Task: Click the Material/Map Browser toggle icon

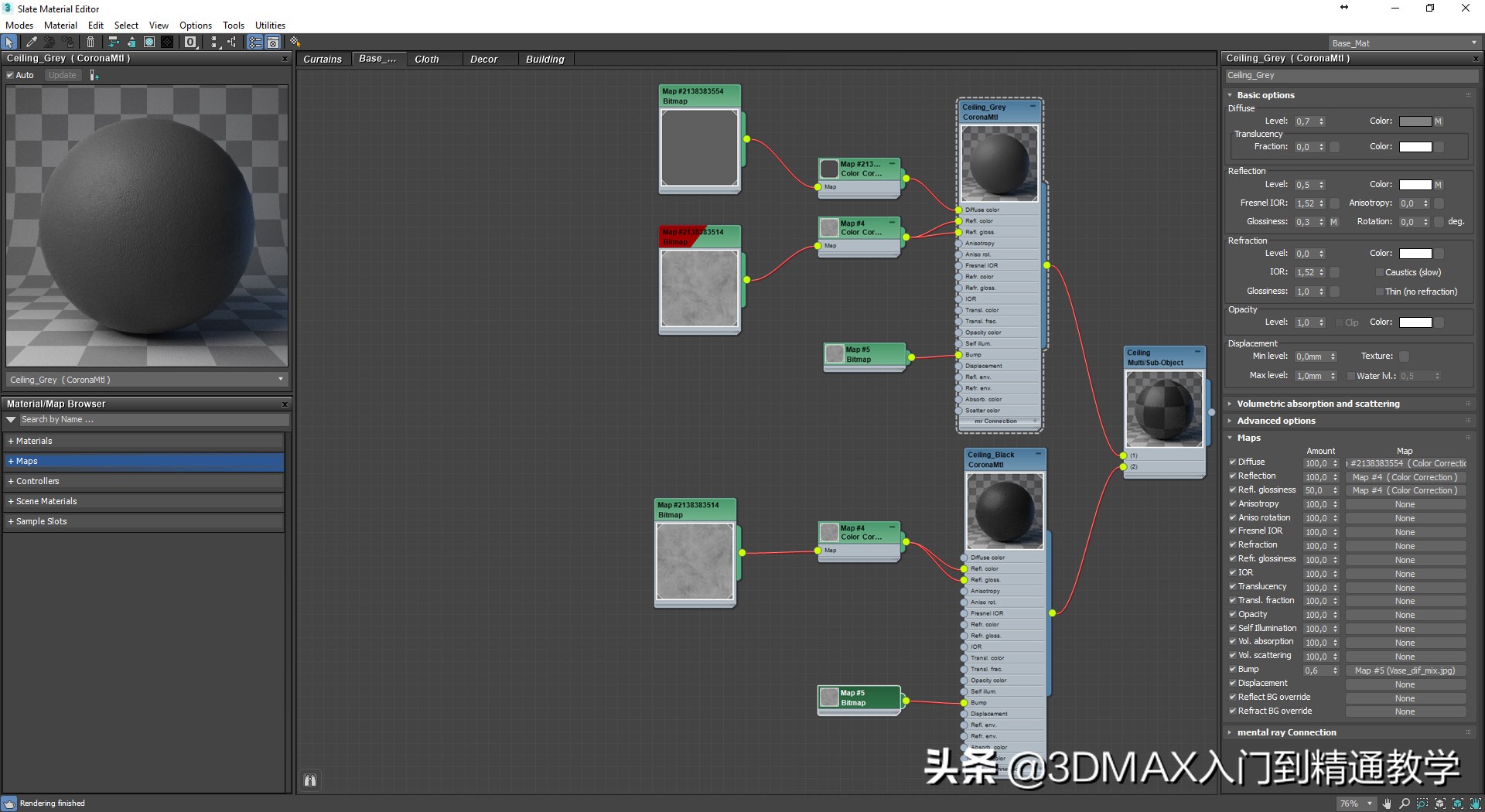Action: [255, 43]
